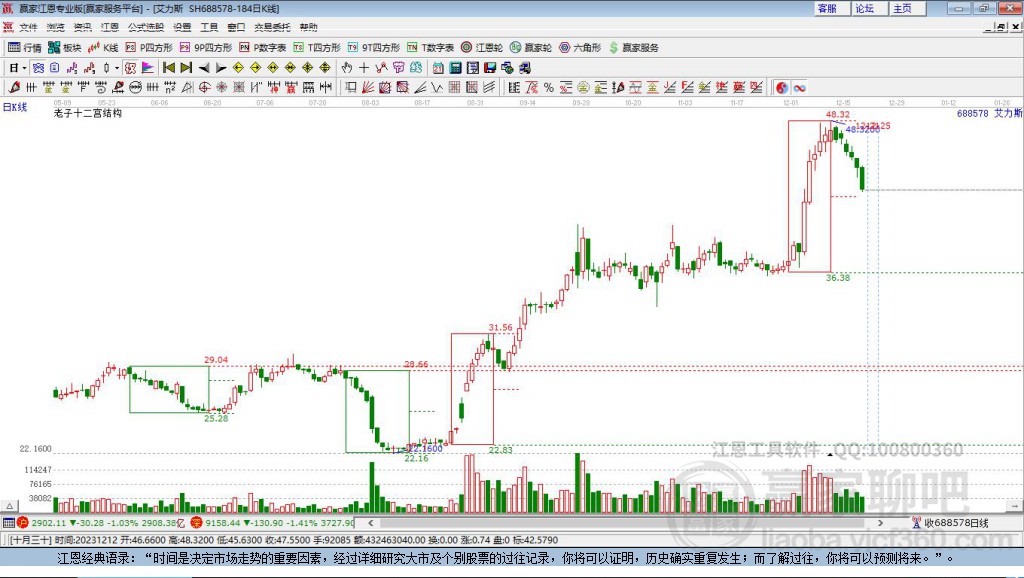Click the 22.16 low price label
The image size is (1024, 578).
[x=416, y=458]
